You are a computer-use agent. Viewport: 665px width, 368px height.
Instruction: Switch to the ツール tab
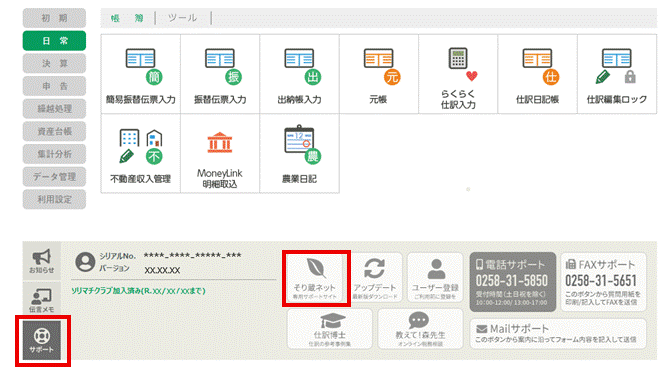coord(183,18)
